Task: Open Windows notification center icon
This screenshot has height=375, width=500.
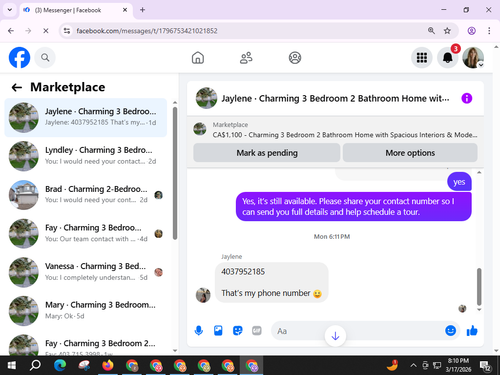Action: pos(485,366)
